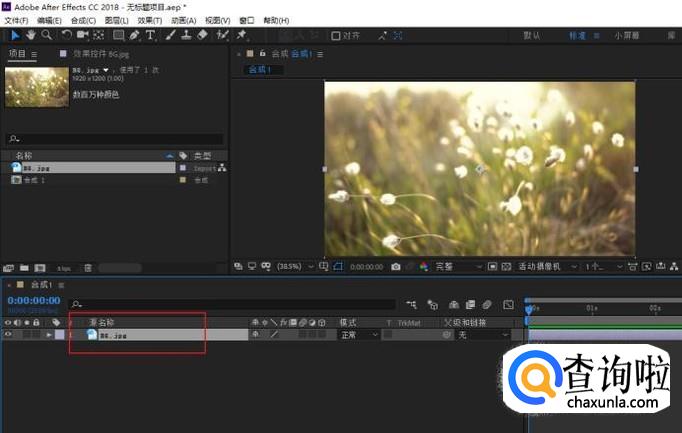This screenshot has width=682, height=433.
Task: Select the Pen tool in toolbar
Action: coord(135,35)
